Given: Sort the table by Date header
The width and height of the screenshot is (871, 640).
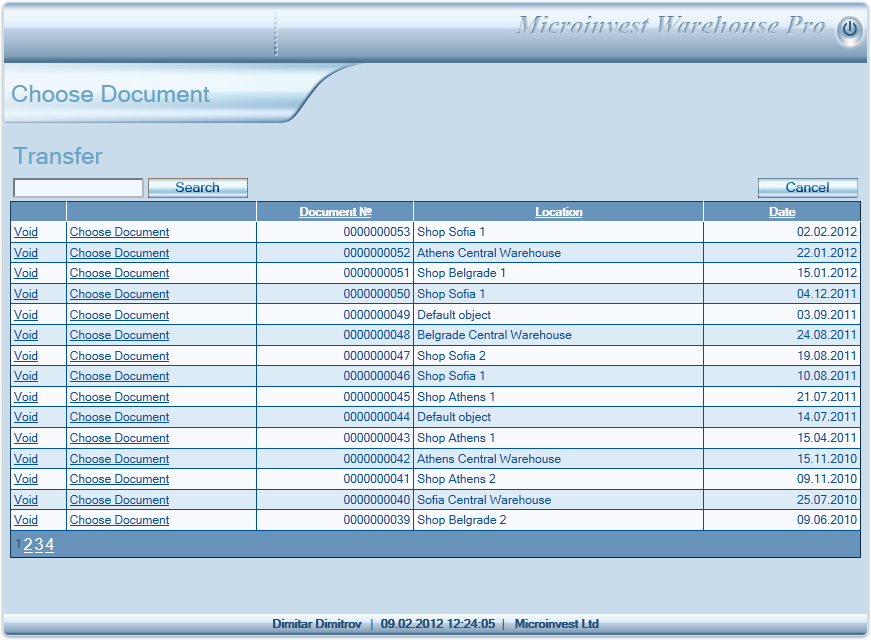Looking at the screenshot, I should pos(782,212).
